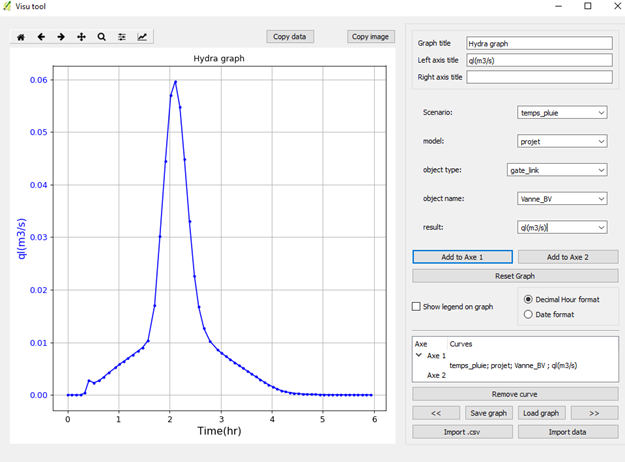Click the Time(hr) x-axis label

coord(219,431)
